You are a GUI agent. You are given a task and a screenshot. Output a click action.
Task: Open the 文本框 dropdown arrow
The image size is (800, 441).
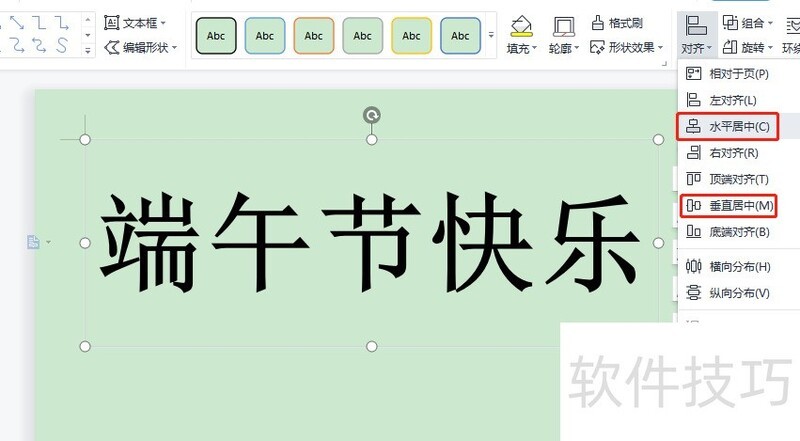[x=163, y=23]
